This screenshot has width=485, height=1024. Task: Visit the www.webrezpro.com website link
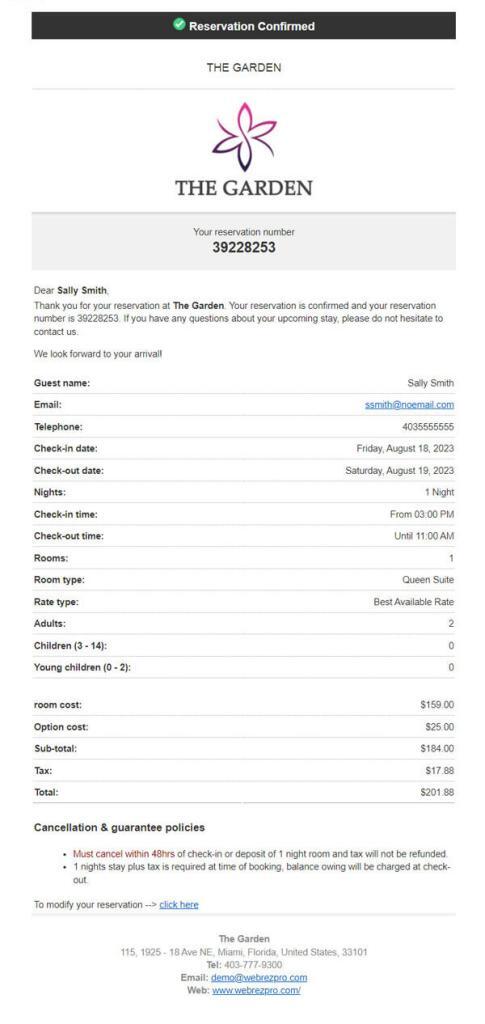256,990
